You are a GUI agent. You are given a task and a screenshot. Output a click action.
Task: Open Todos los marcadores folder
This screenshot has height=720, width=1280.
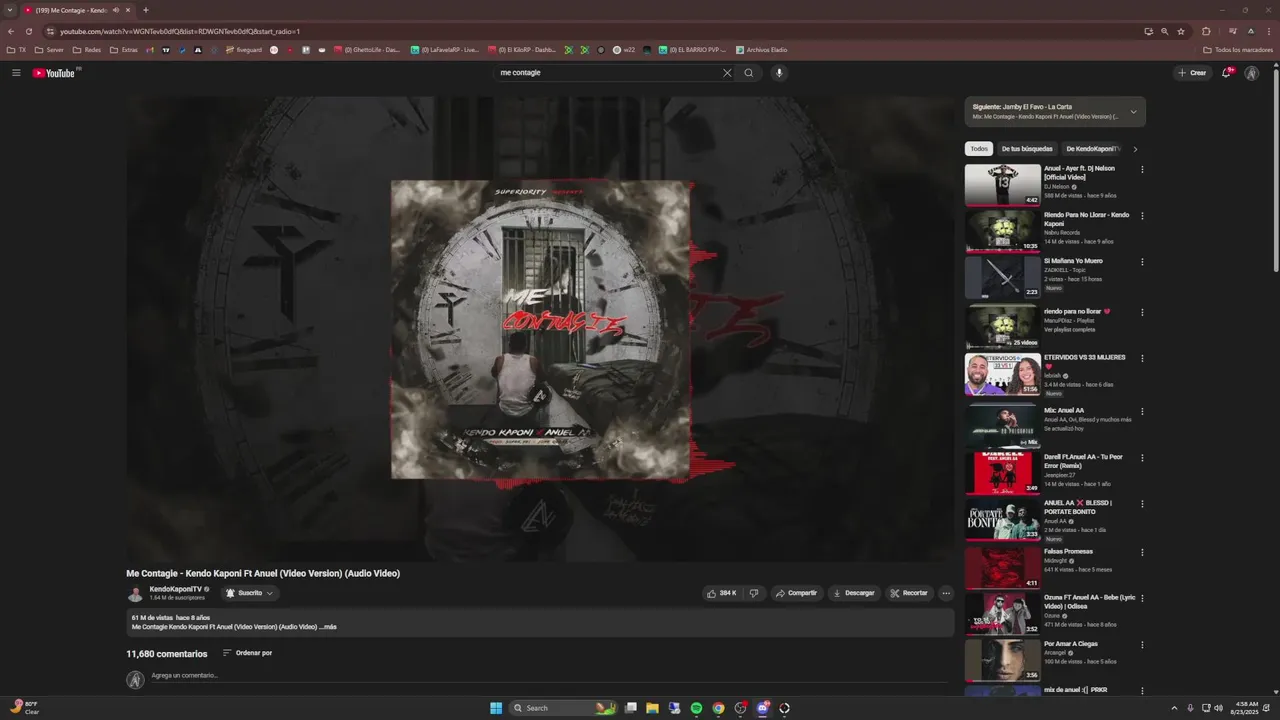[1238, 50]
